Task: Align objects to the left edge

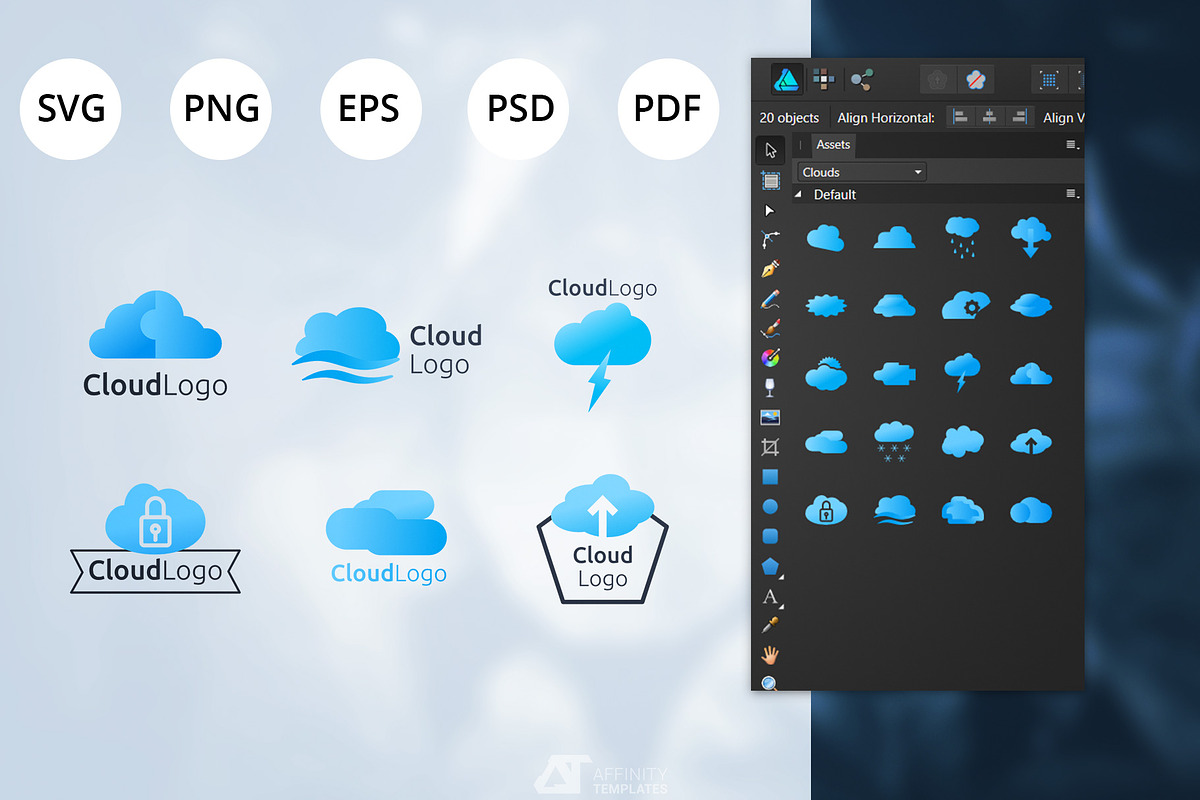Action: tap(960, 117)
